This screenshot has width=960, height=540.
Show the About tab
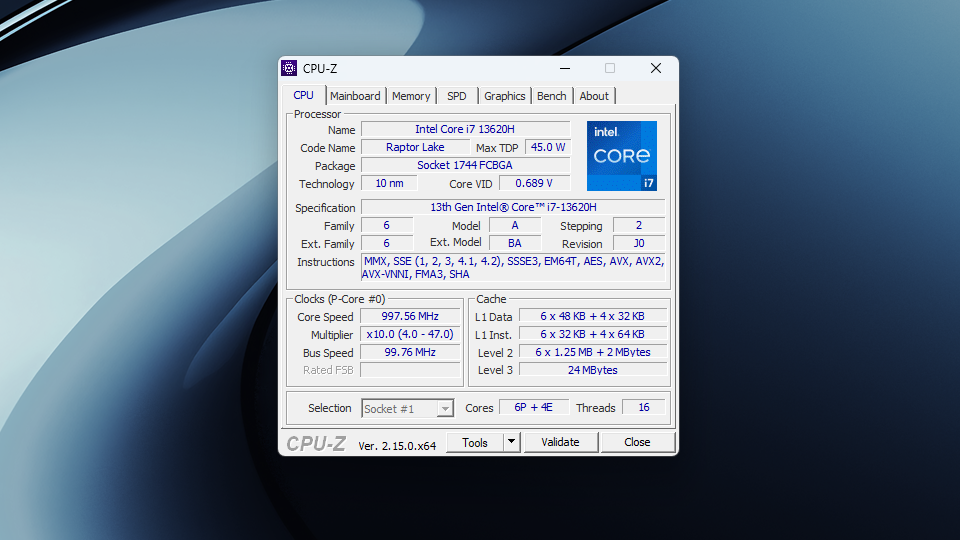[594, 96]
